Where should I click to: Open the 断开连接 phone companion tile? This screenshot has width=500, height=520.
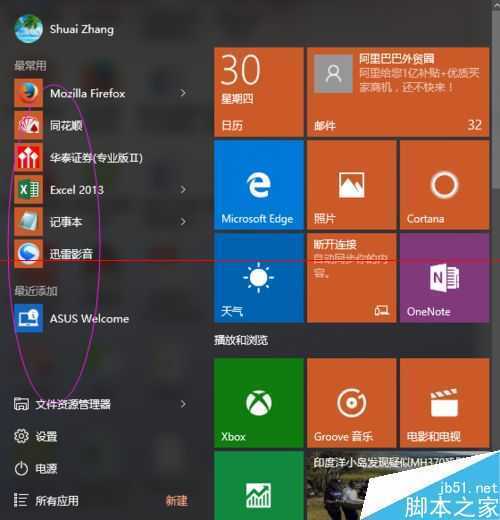pyautogui.click(x=352, y=278)
